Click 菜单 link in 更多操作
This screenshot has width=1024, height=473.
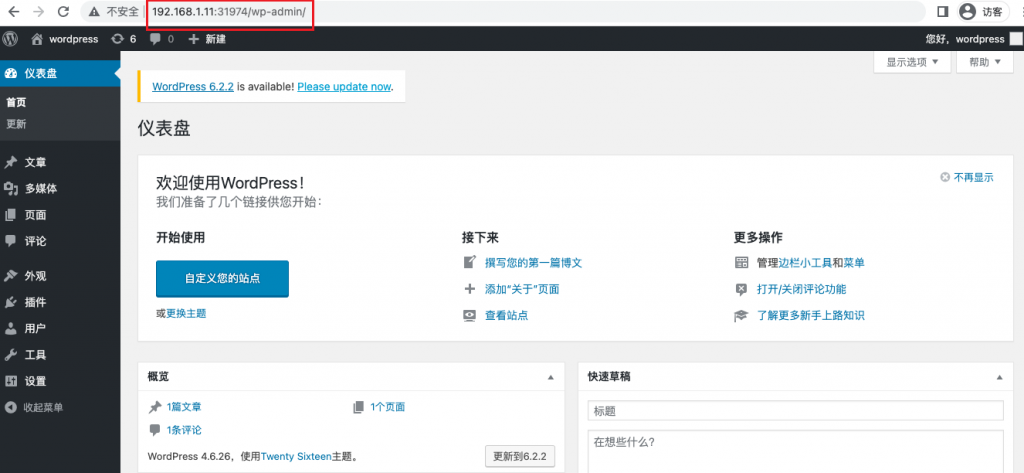[854, 263]
